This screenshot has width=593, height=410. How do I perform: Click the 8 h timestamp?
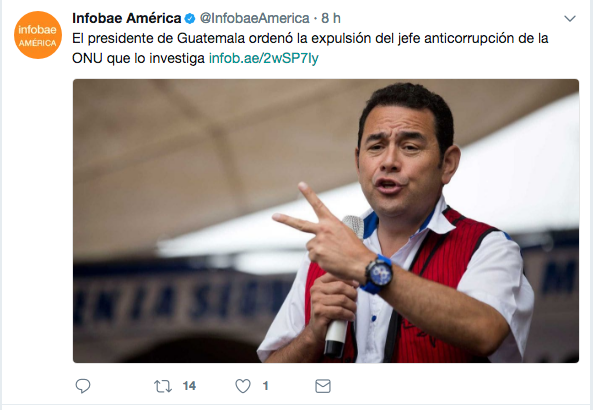pos(331,18)
